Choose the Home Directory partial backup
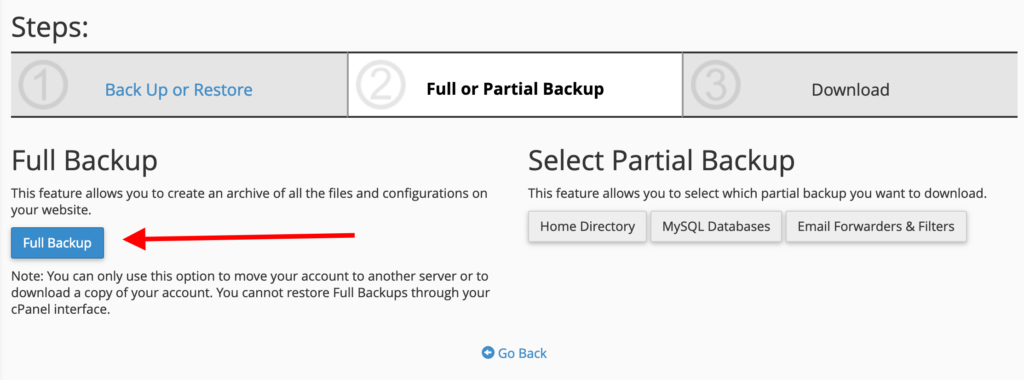1024x380 pixels. coord(587,227)
